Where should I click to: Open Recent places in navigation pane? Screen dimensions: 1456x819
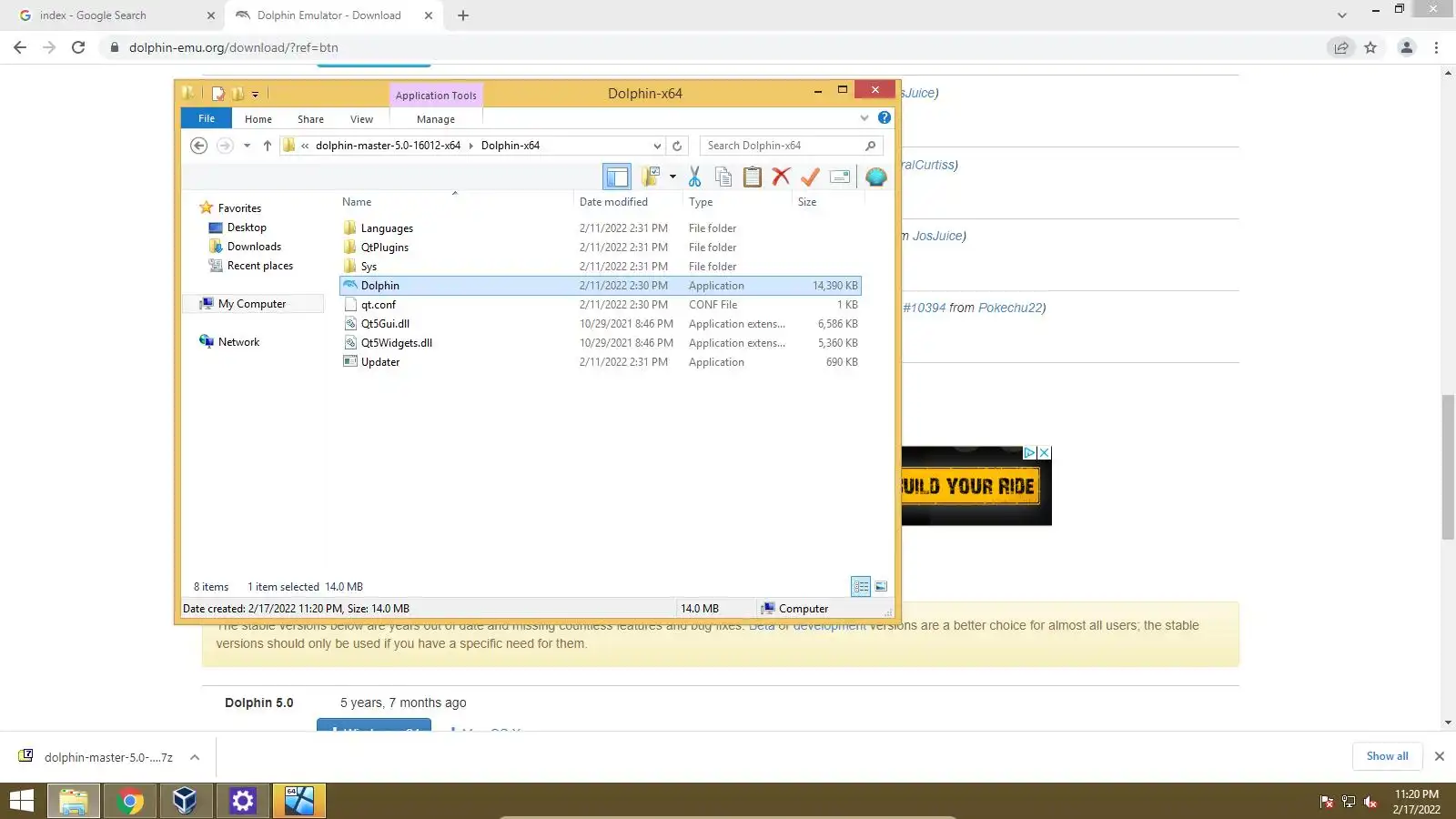[x=260, y=266]
